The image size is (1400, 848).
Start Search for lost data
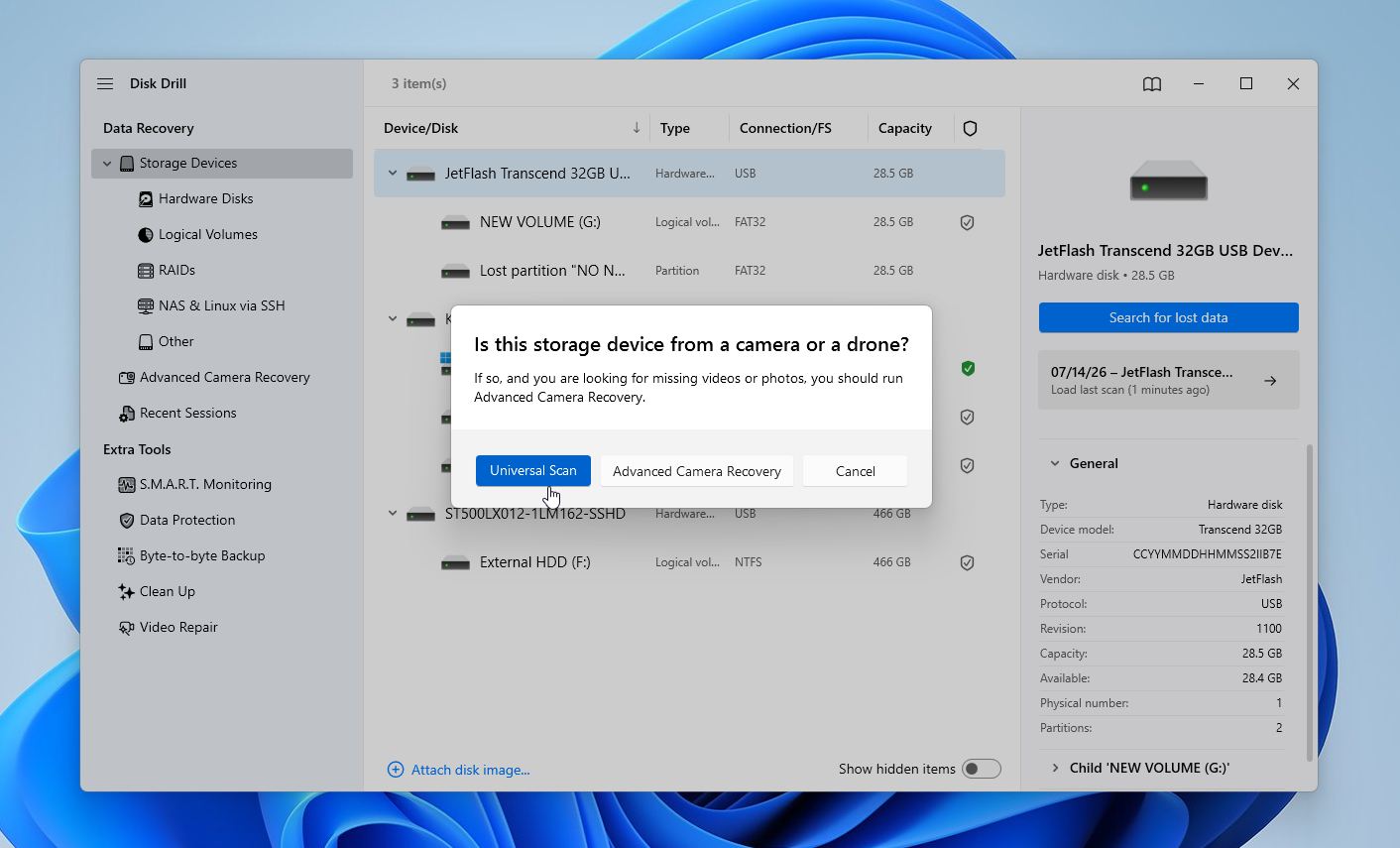[x=1168, y=317]
